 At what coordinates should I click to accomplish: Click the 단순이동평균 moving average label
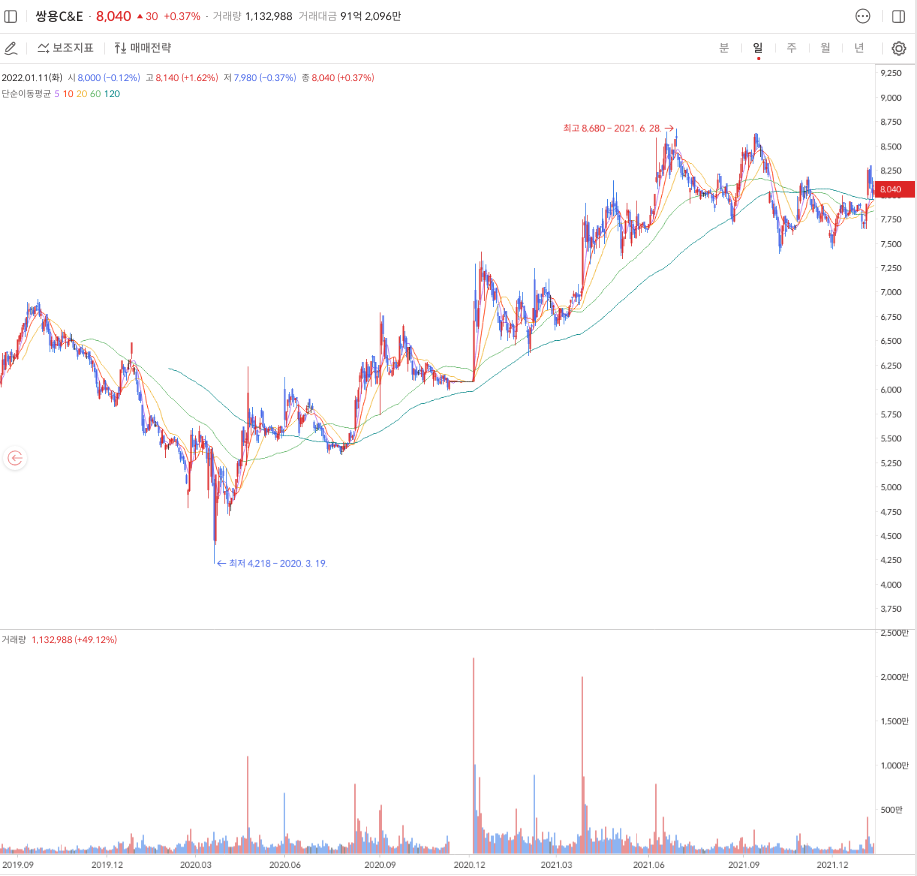tap(26, 94)
